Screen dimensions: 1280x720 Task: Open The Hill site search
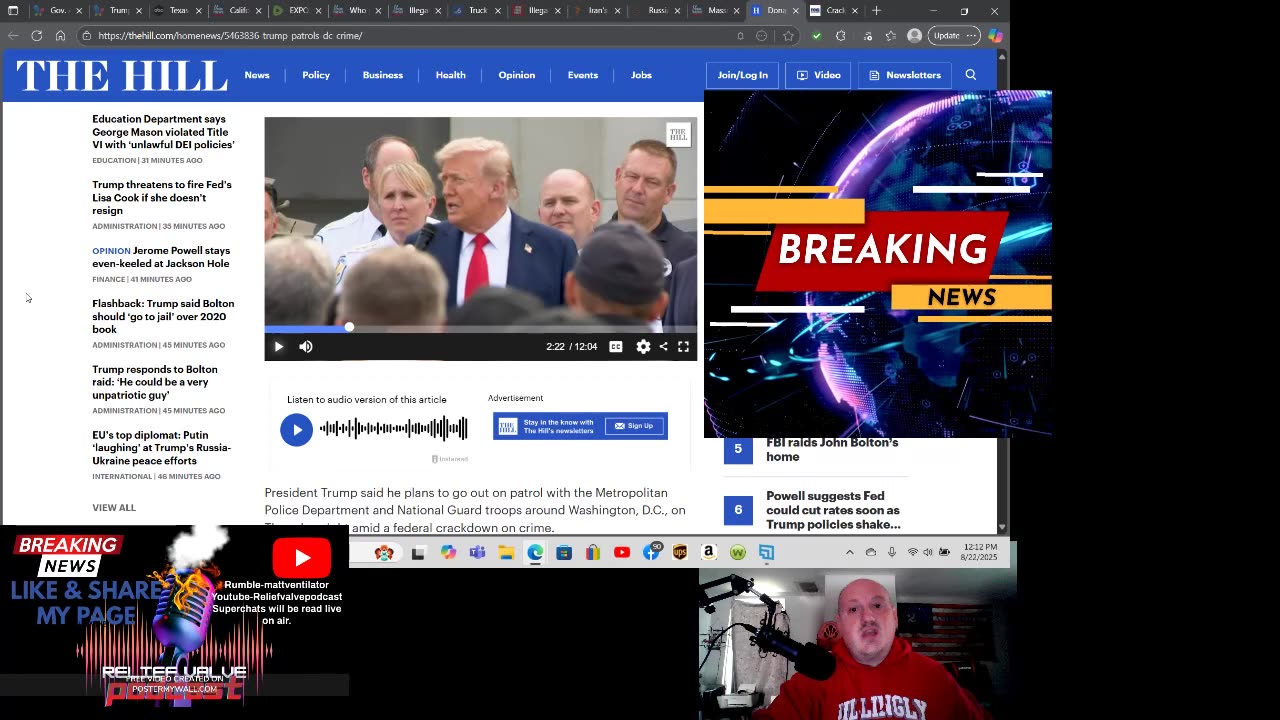click(x=971, y=75)
